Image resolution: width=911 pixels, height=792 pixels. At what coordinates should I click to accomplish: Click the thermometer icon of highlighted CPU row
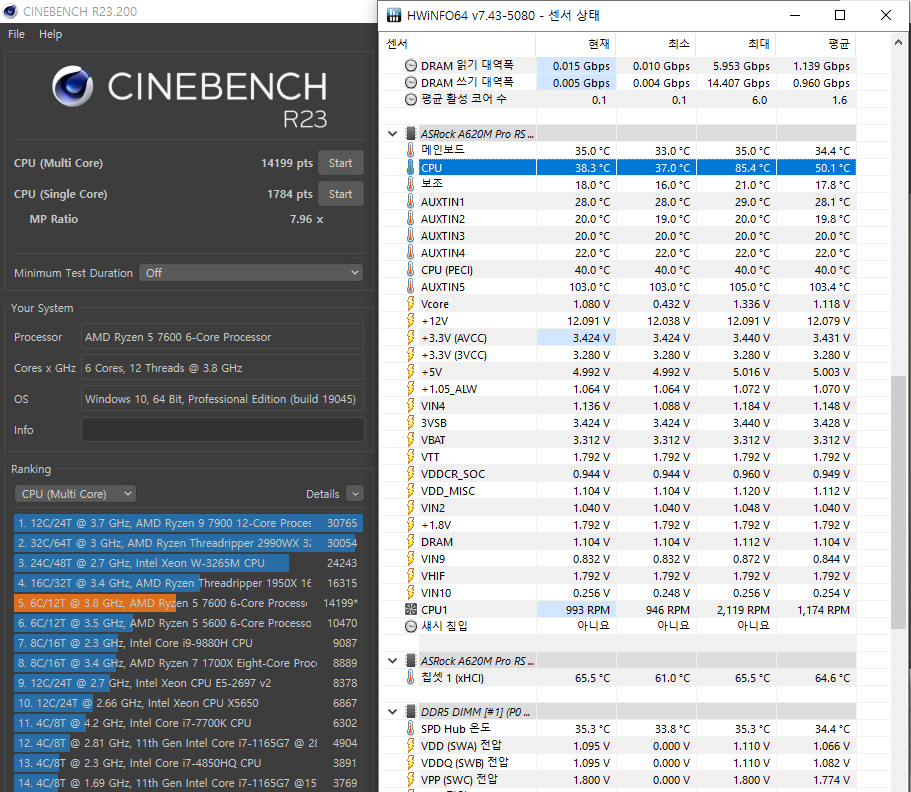pyautogui.click(x=411, y=167)
